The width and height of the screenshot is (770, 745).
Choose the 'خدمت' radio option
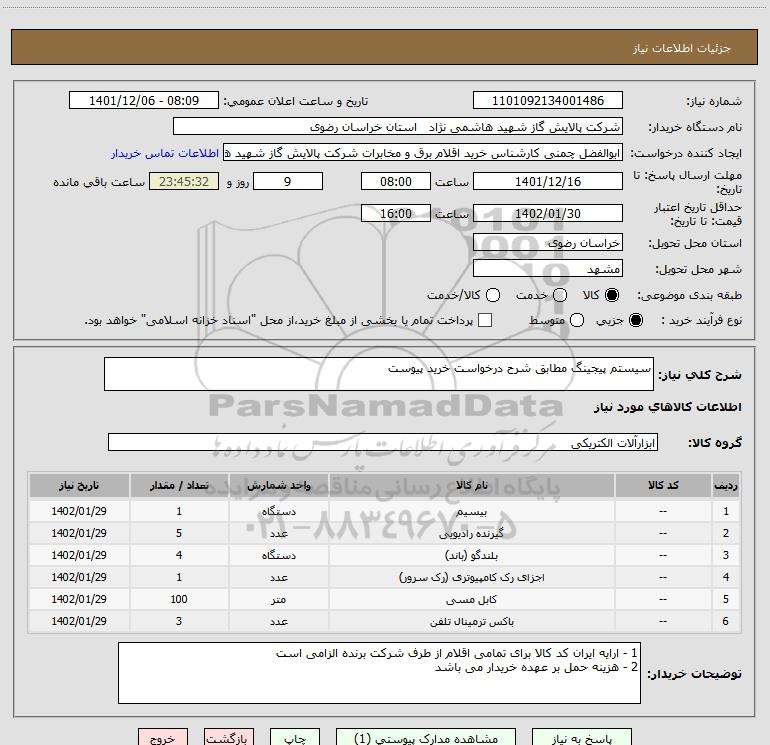[x=559, y=295]
